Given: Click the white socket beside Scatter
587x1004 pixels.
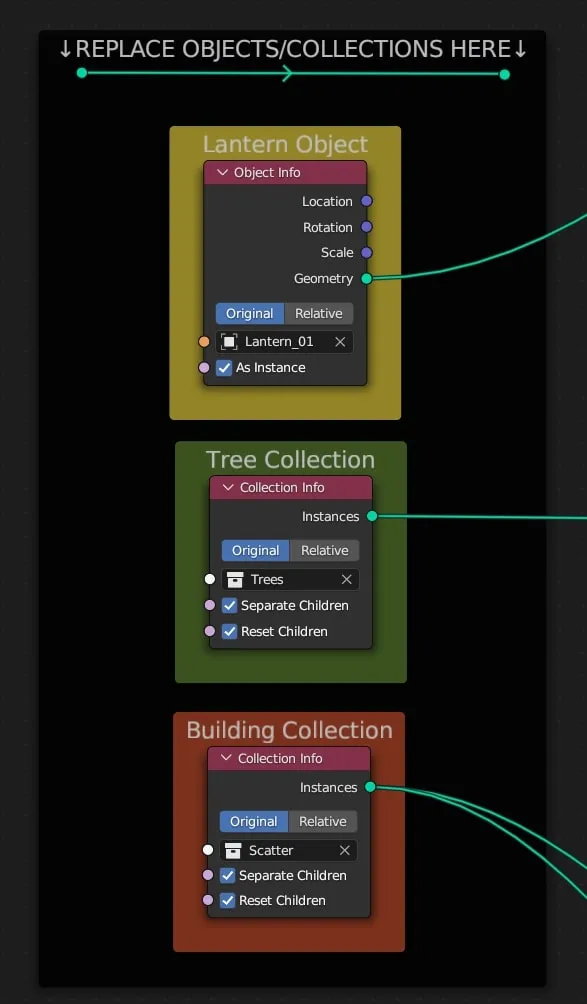Looking at the screenshot, I should click(208, 850).
